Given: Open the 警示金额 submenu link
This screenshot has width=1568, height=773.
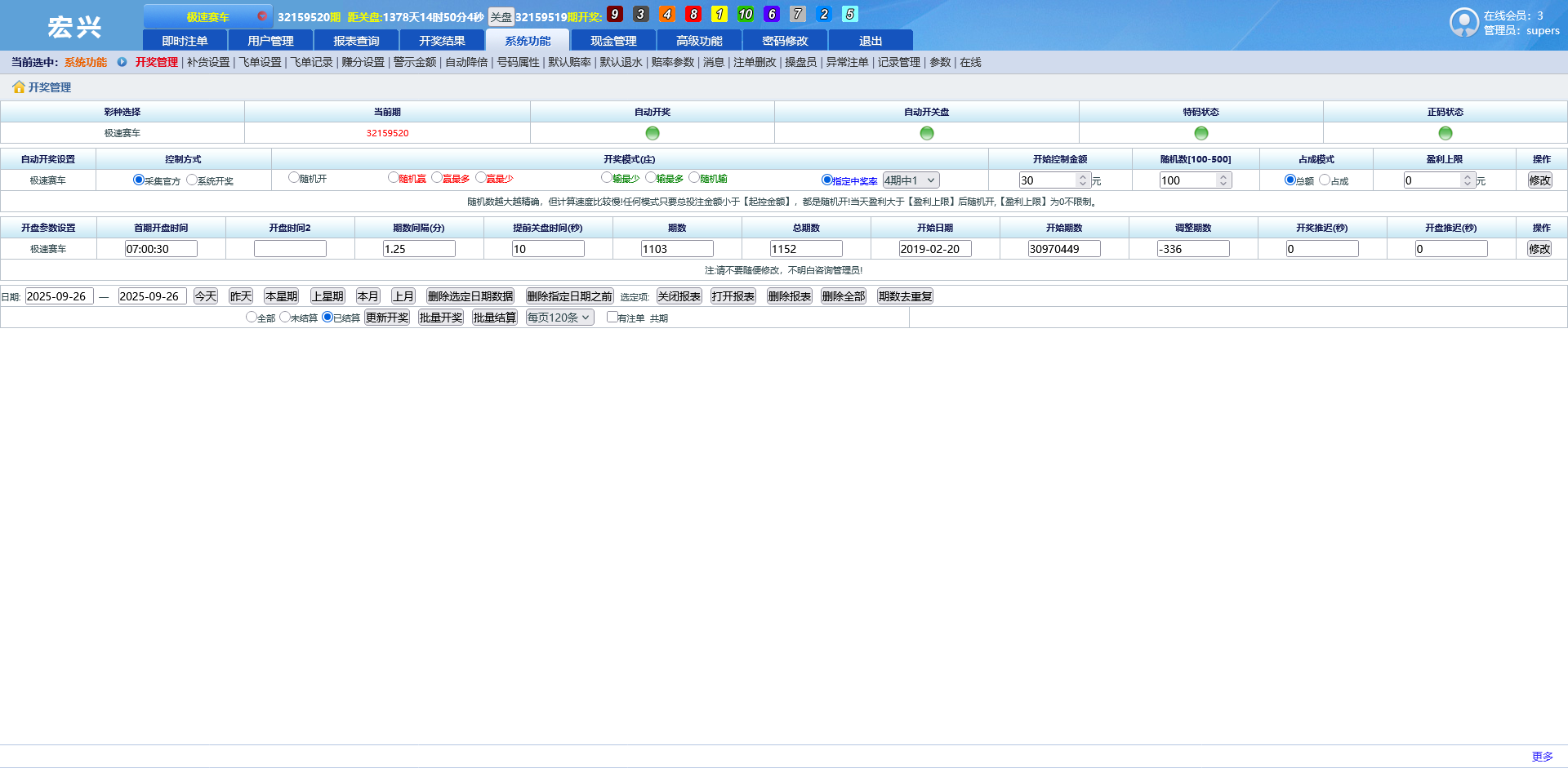Looking at the screenshot, I should click(415, 62).
